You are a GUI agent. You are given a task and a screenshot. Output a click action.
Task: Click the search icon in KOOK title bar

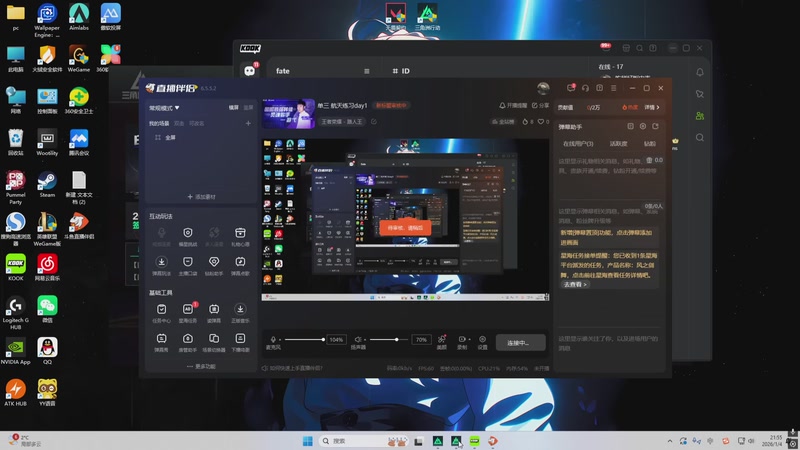click(x=639, y=48)
